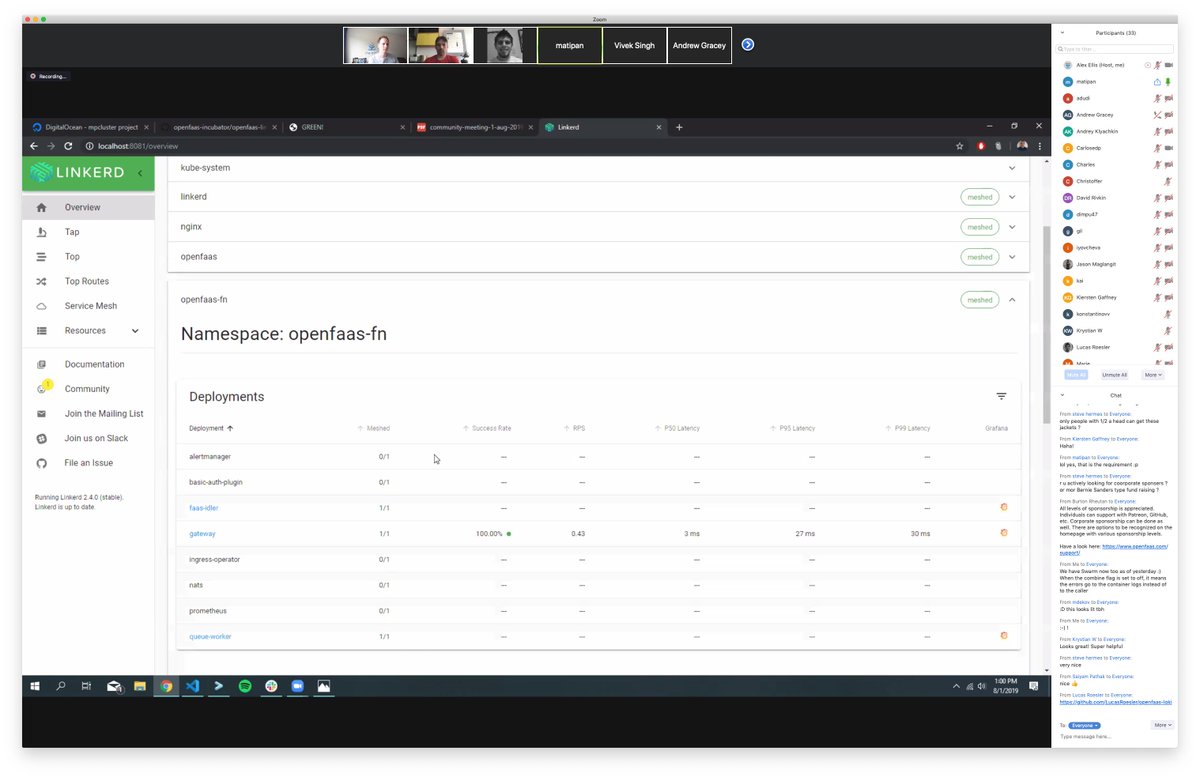Click the participant filter search field
This screenshot has height=777, width=1200.
pyautogui.click(x=1115, y=48)
